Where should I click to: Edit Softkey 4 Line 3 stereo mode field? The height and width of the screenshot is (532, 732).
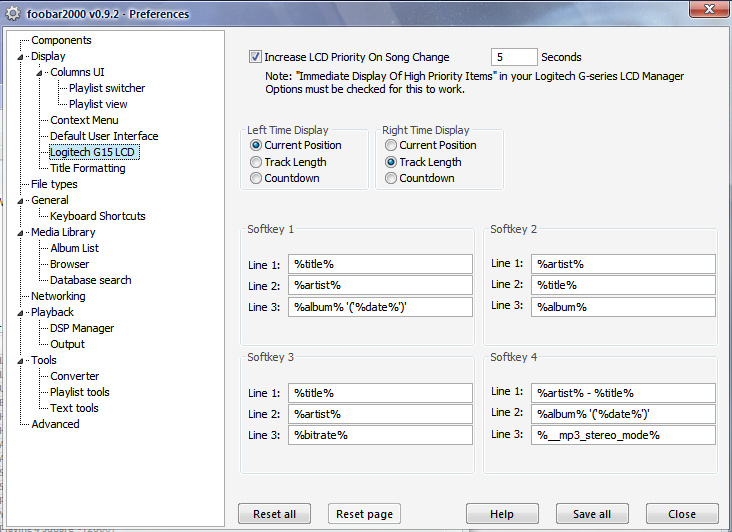tap(623, 435)
